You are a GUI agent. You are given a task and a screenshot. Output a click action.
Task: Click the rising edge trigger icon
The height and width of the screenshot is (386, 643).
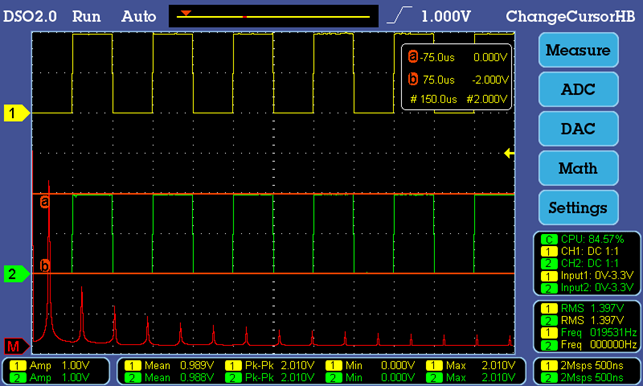(x=399, y=16)
